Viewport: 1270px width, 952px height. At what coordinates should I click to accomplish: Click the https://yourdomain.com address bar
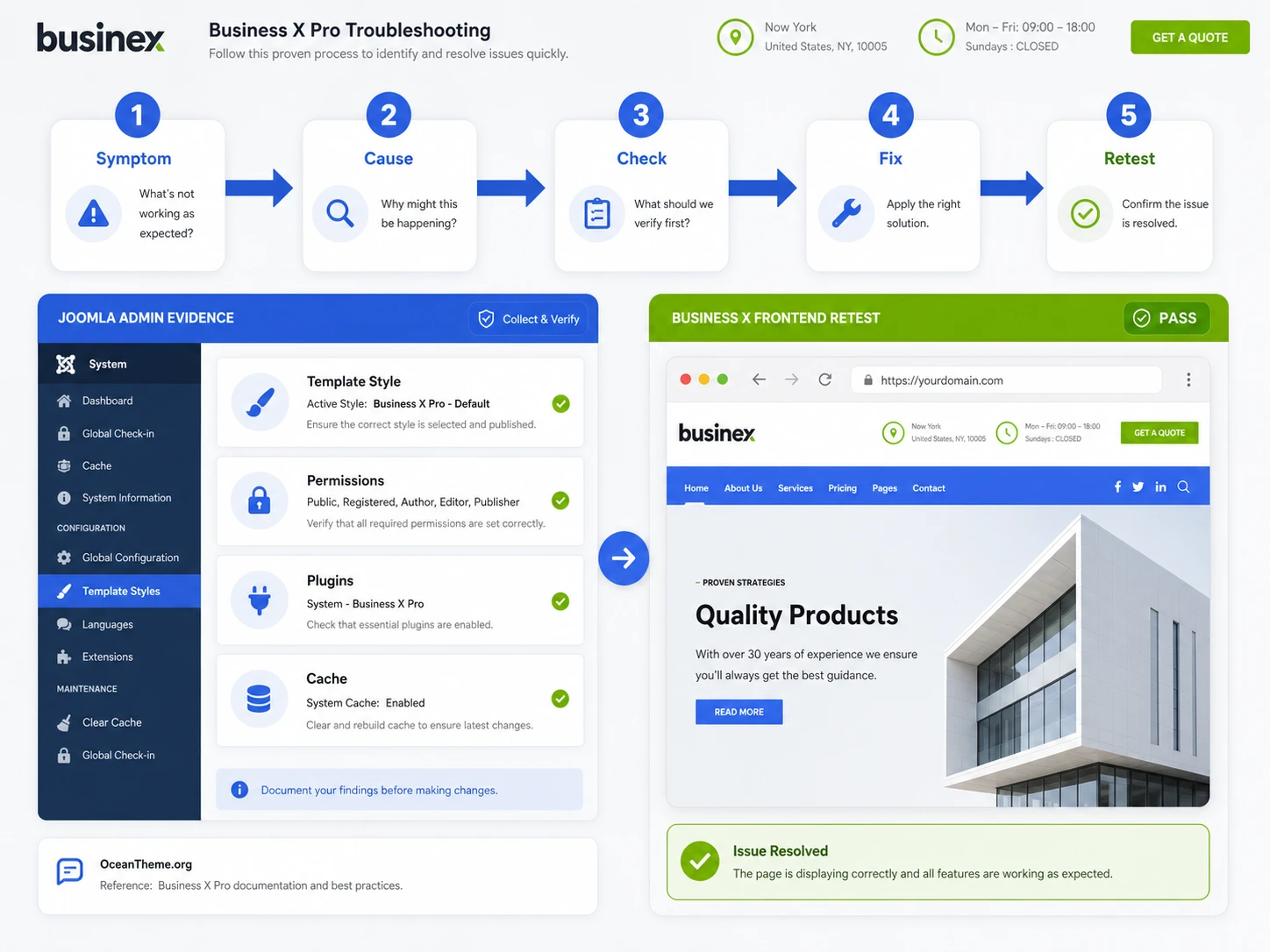(1006, 380)
